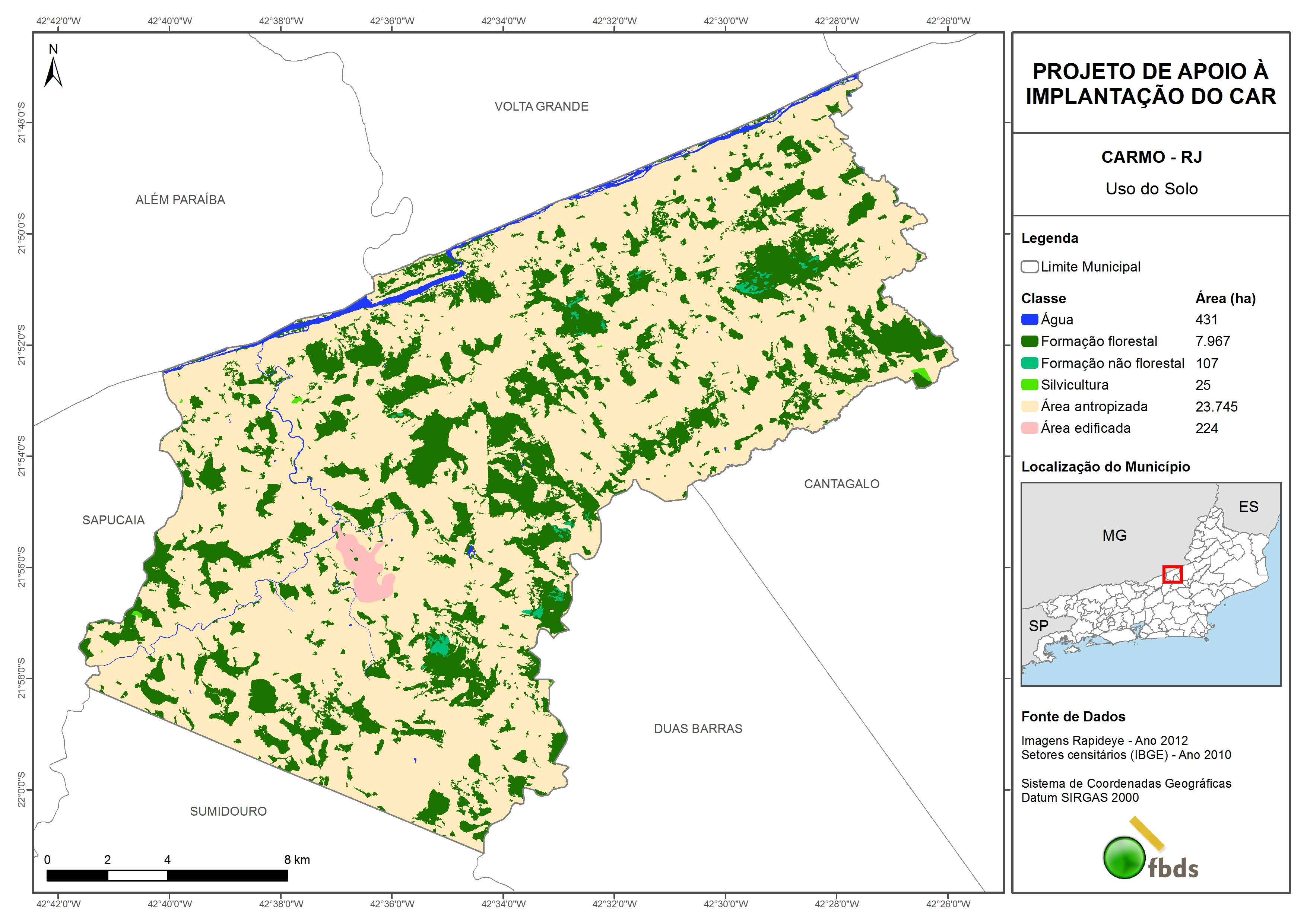The width and height of the screenshot is (1307, 924).
Task: Click the Área edificada pink swatch
Action: point(1029,428)
